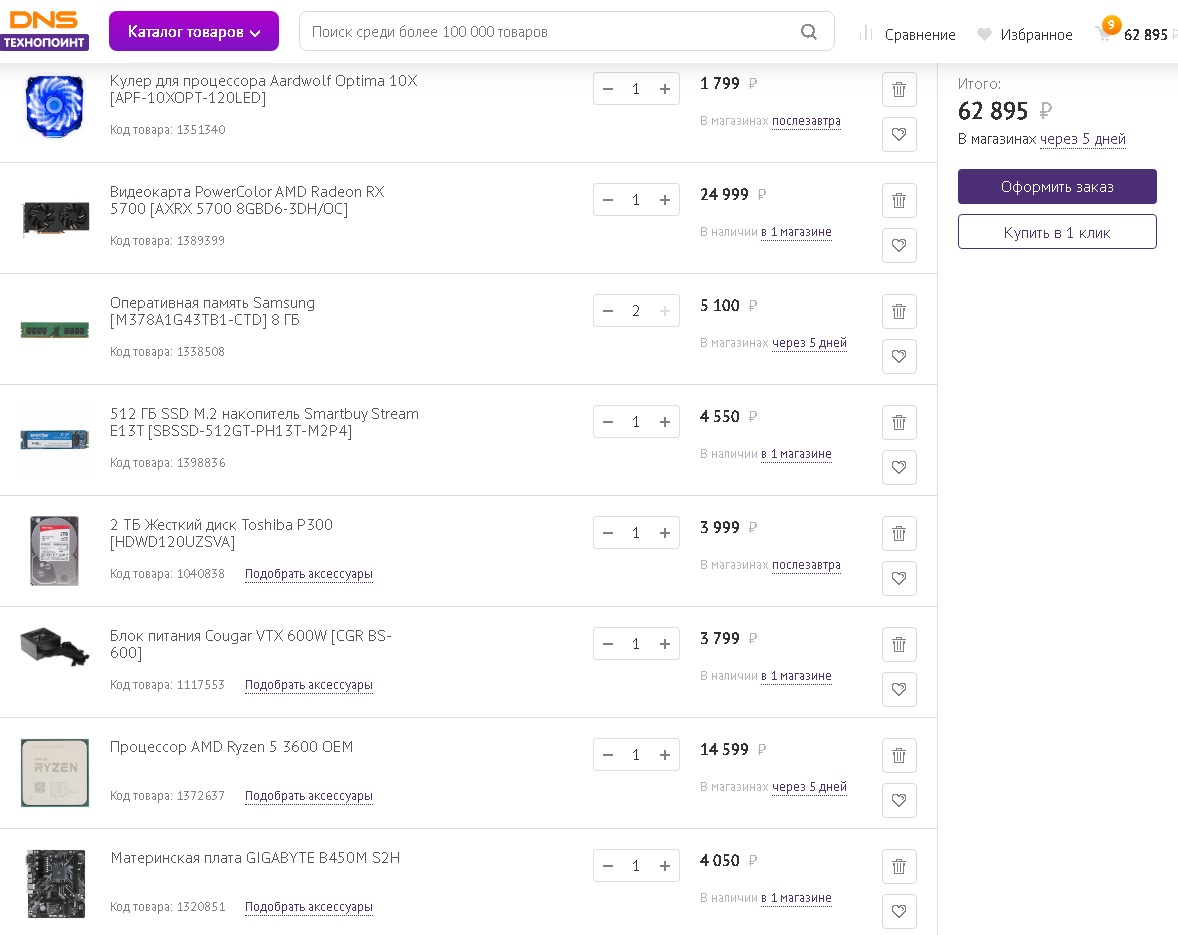Open the shopping cart icon in header
The image size is (1178, 935).
coord(1104,33)
